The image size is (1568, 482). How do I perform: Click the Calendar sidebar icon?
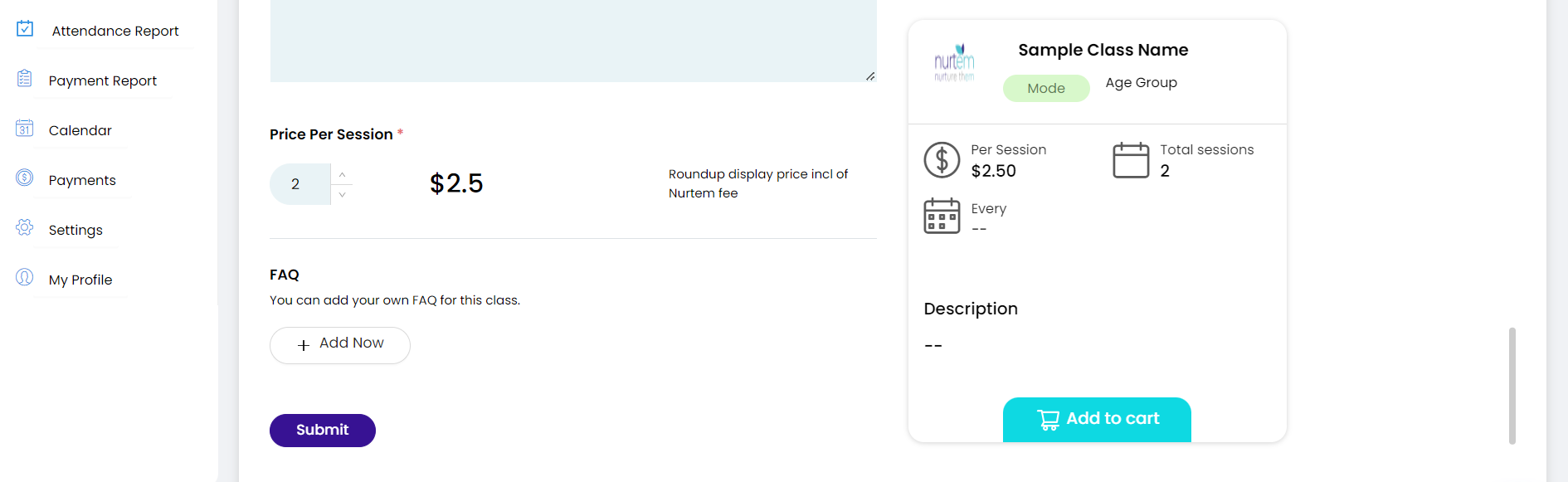click(25, 129)
